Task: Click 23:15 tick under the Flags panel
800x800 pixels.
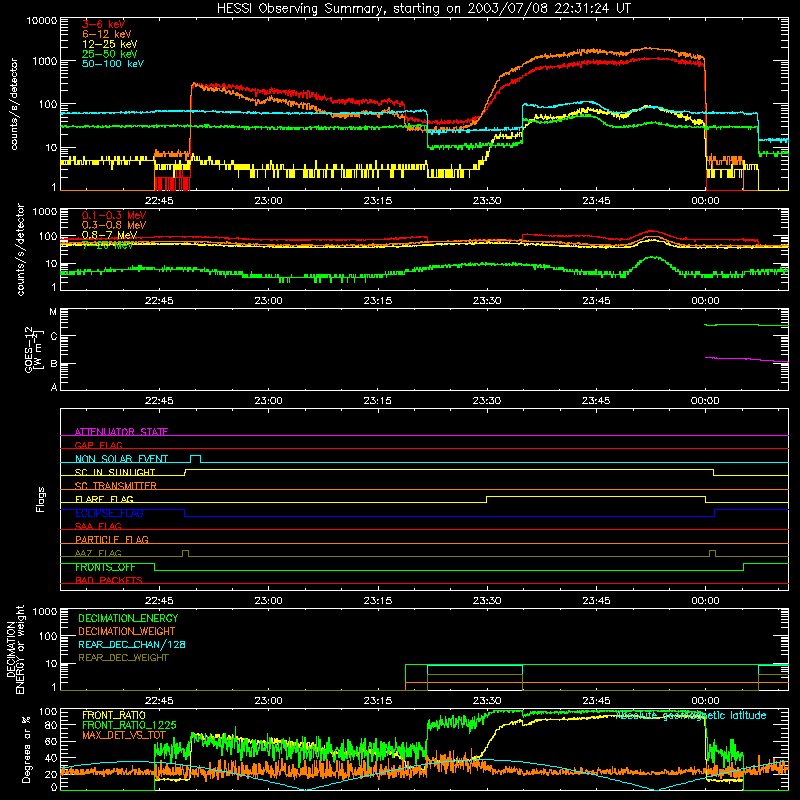Action: (x=378, y=601)
